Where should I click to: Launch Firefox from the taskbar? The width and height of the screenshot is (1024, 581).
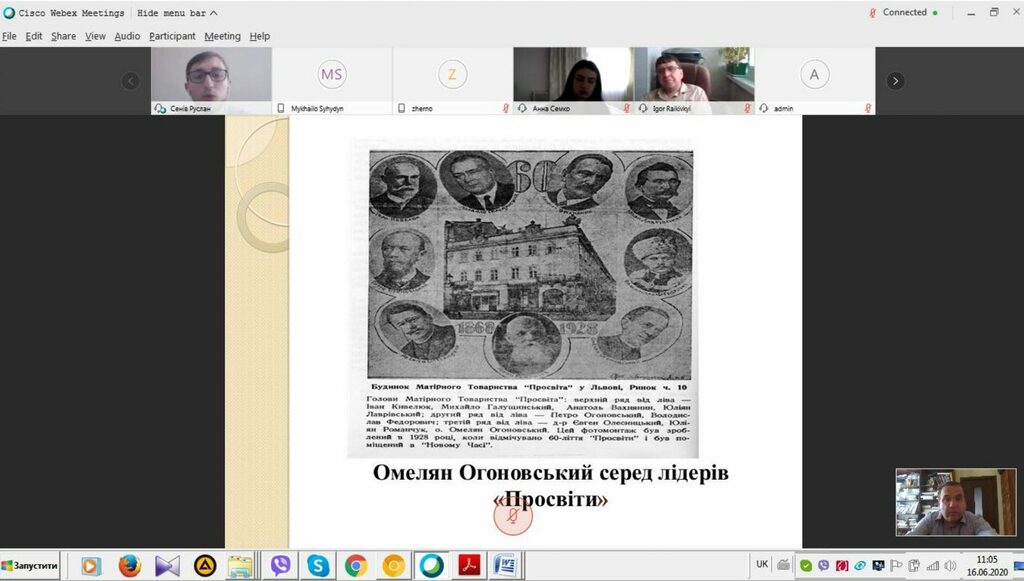(x=128, y=565)
